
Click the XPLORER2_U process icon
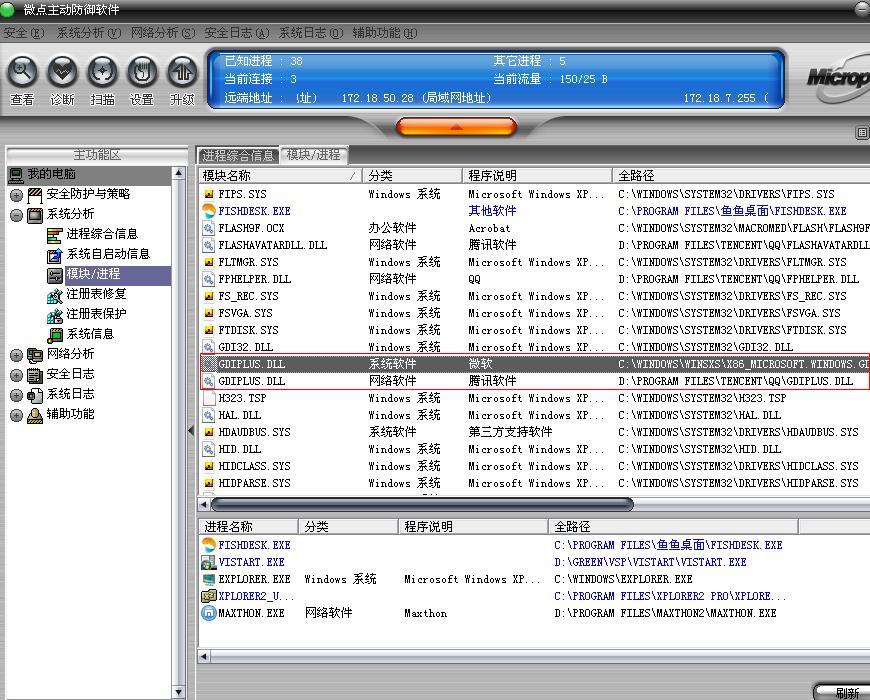point(209,596)
